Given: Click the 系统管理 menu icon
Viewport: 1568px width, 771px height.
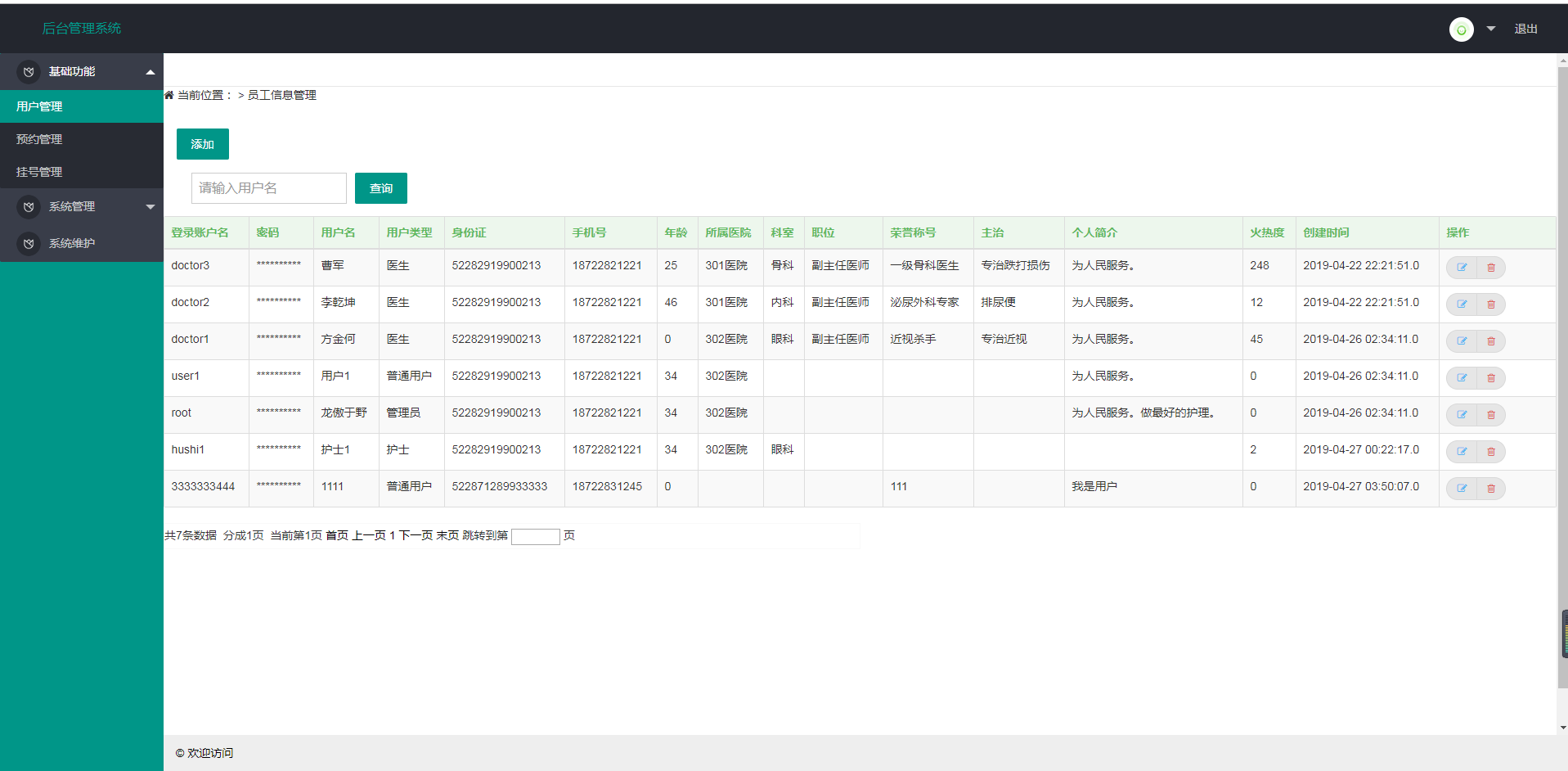Looking at the screenshot, I should pyautogui.click(x=29, y=207).
